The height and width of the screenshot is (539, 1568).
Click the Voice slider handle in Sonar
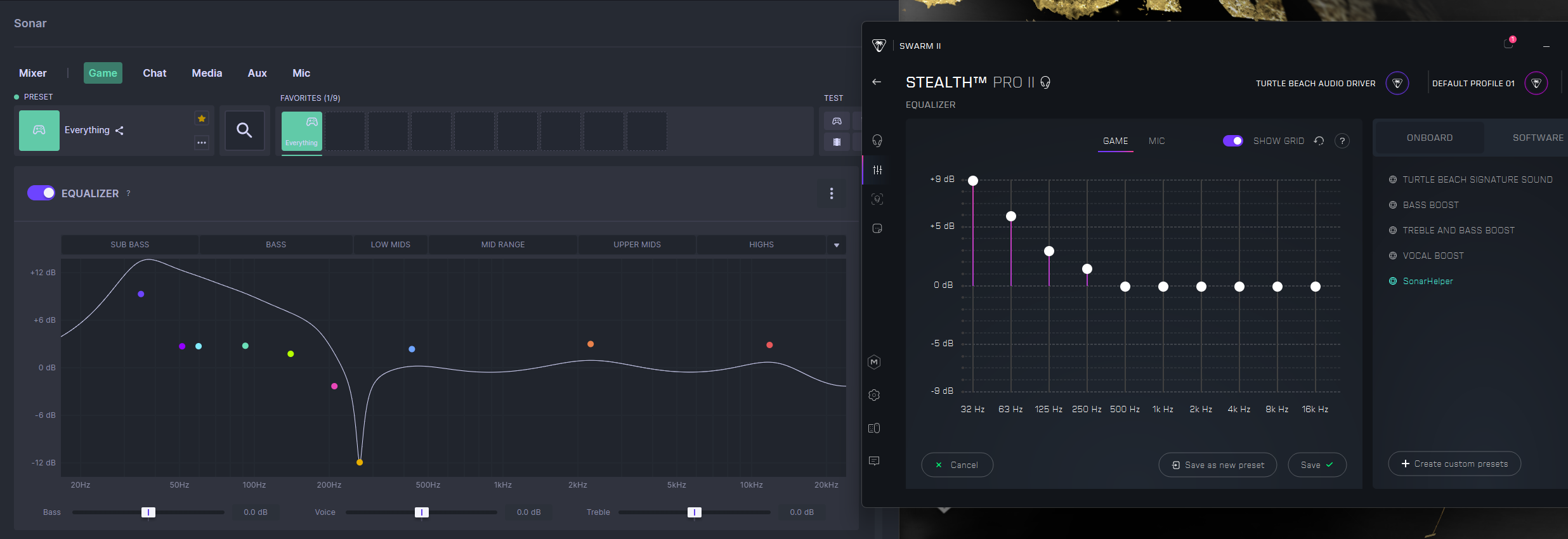click(421, 512)
